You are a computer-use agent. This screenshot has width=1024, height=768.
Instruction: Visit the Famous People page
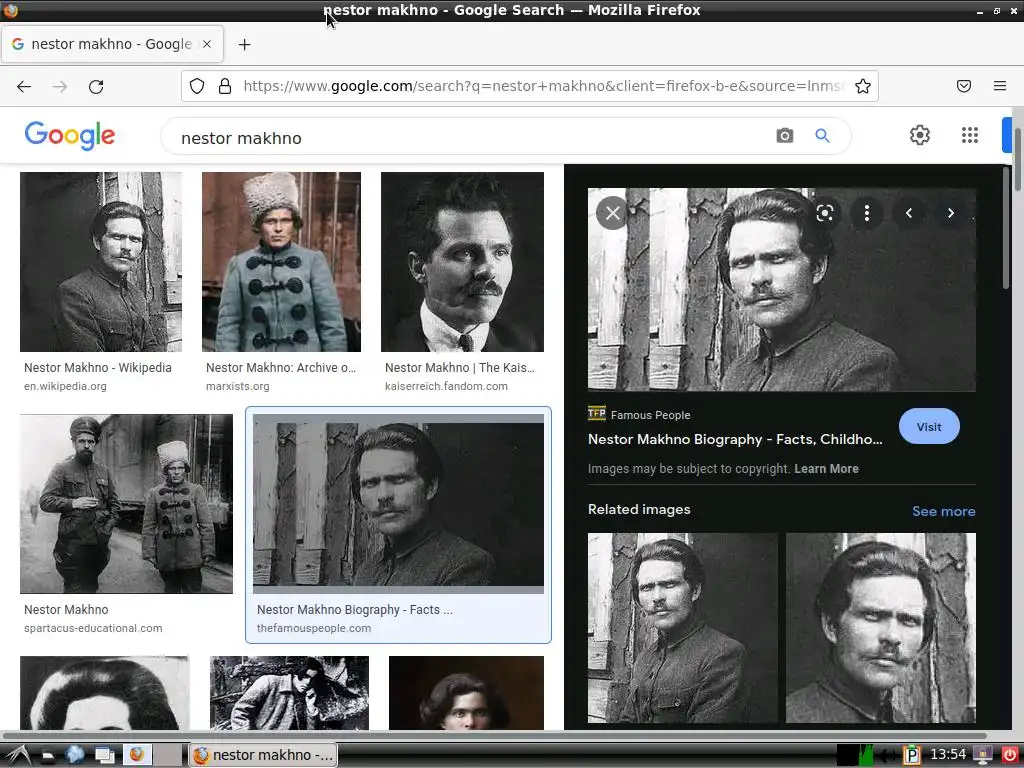pos(929,426)
